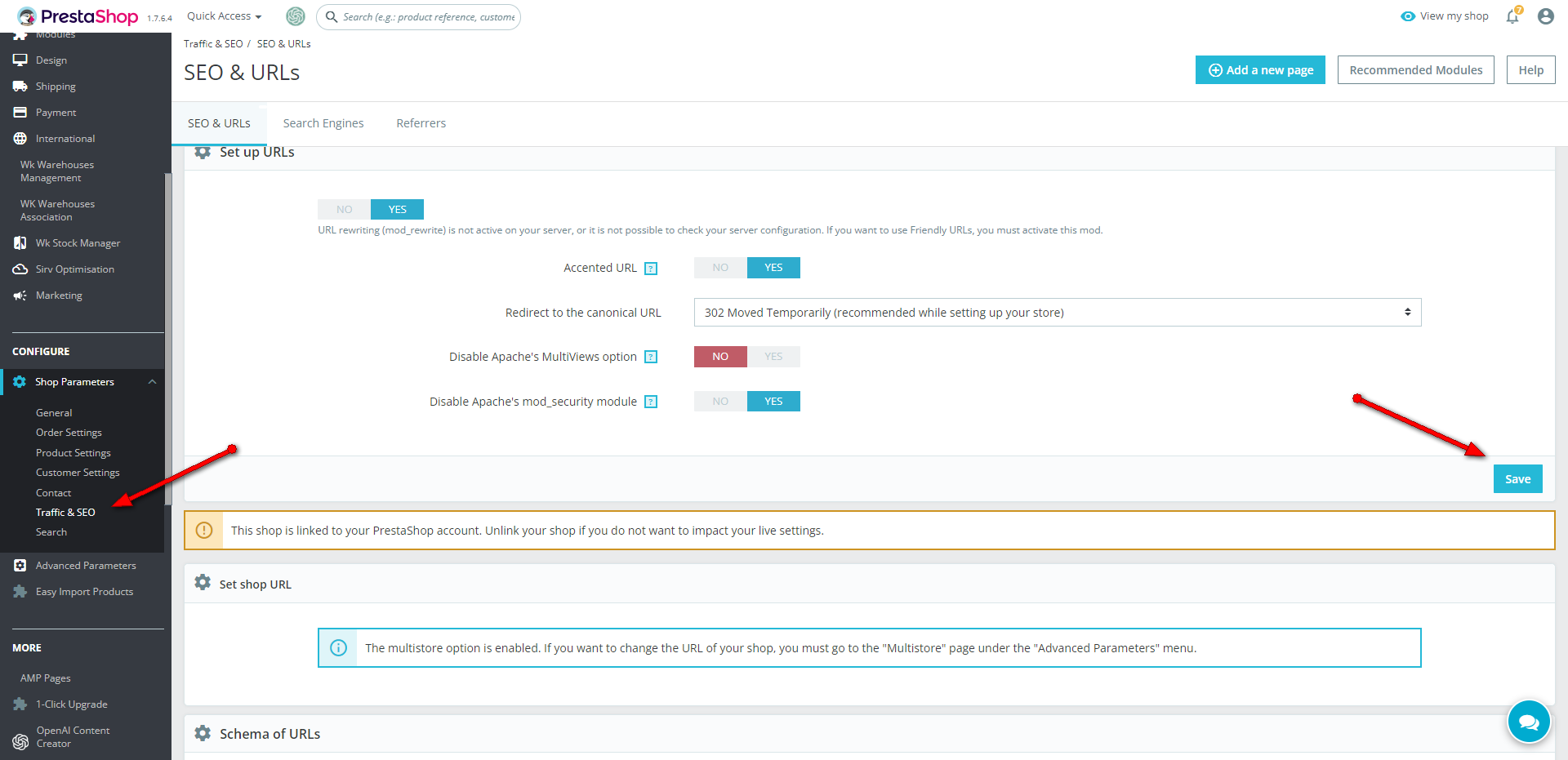Open Wk Warehouses Management menu item
Viewport: 1568px width, 760px height.
point(57,171)
